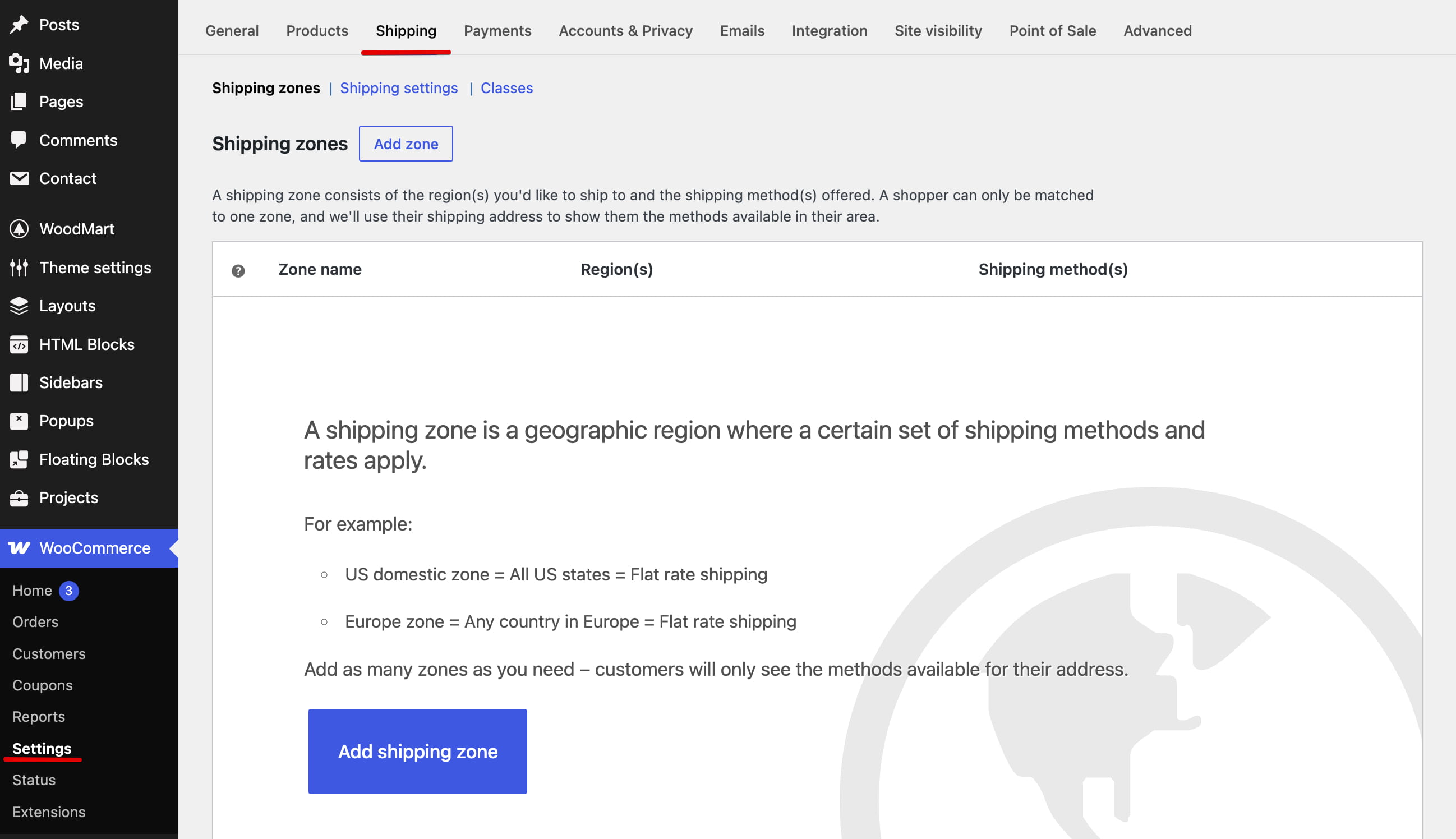Open the Shipping settings link
Image resolution: width=1456 pixels, height=839 pixels.
(x=399, y=88)
